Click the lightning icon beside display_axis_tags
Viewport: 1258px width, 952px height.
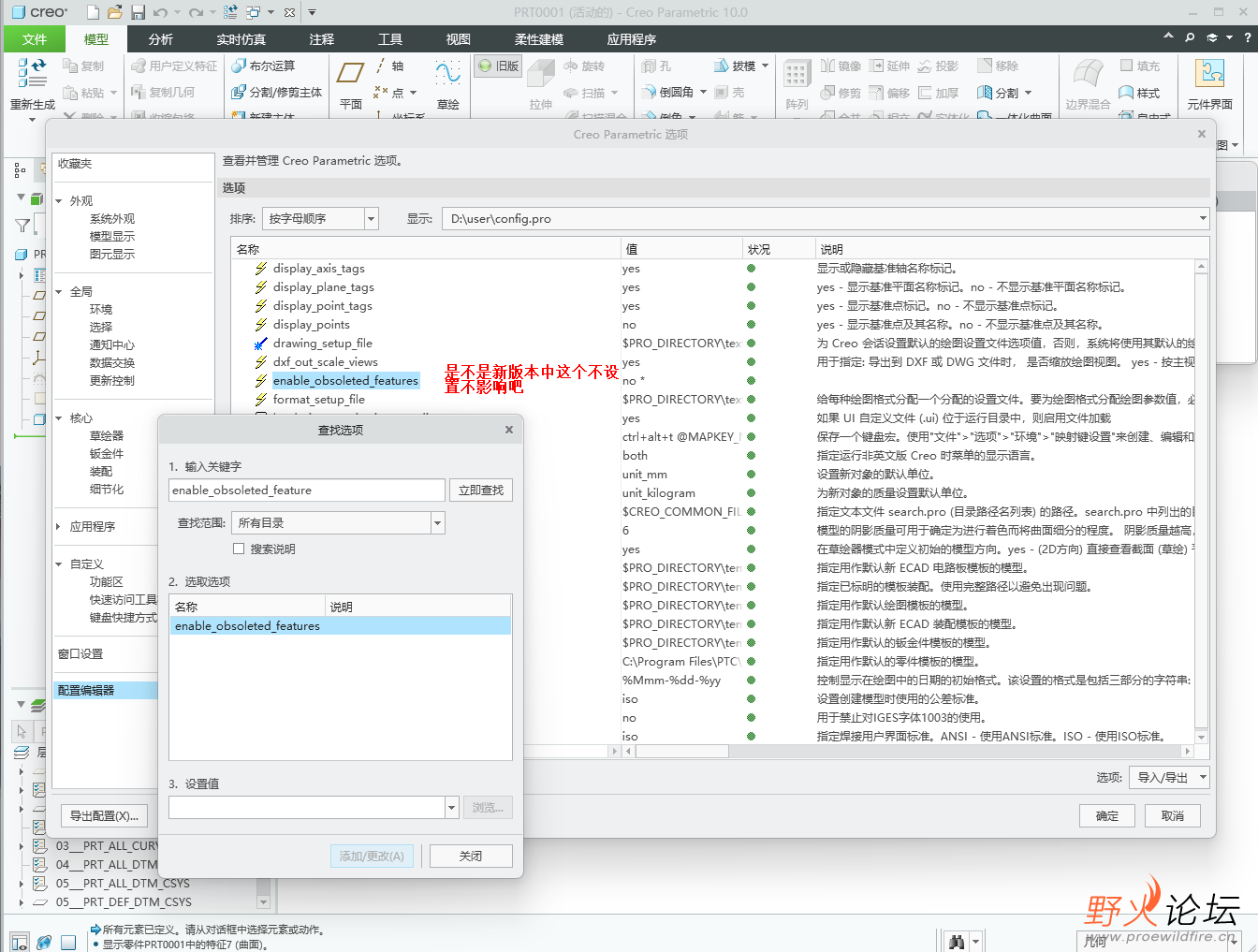(261, 269)
